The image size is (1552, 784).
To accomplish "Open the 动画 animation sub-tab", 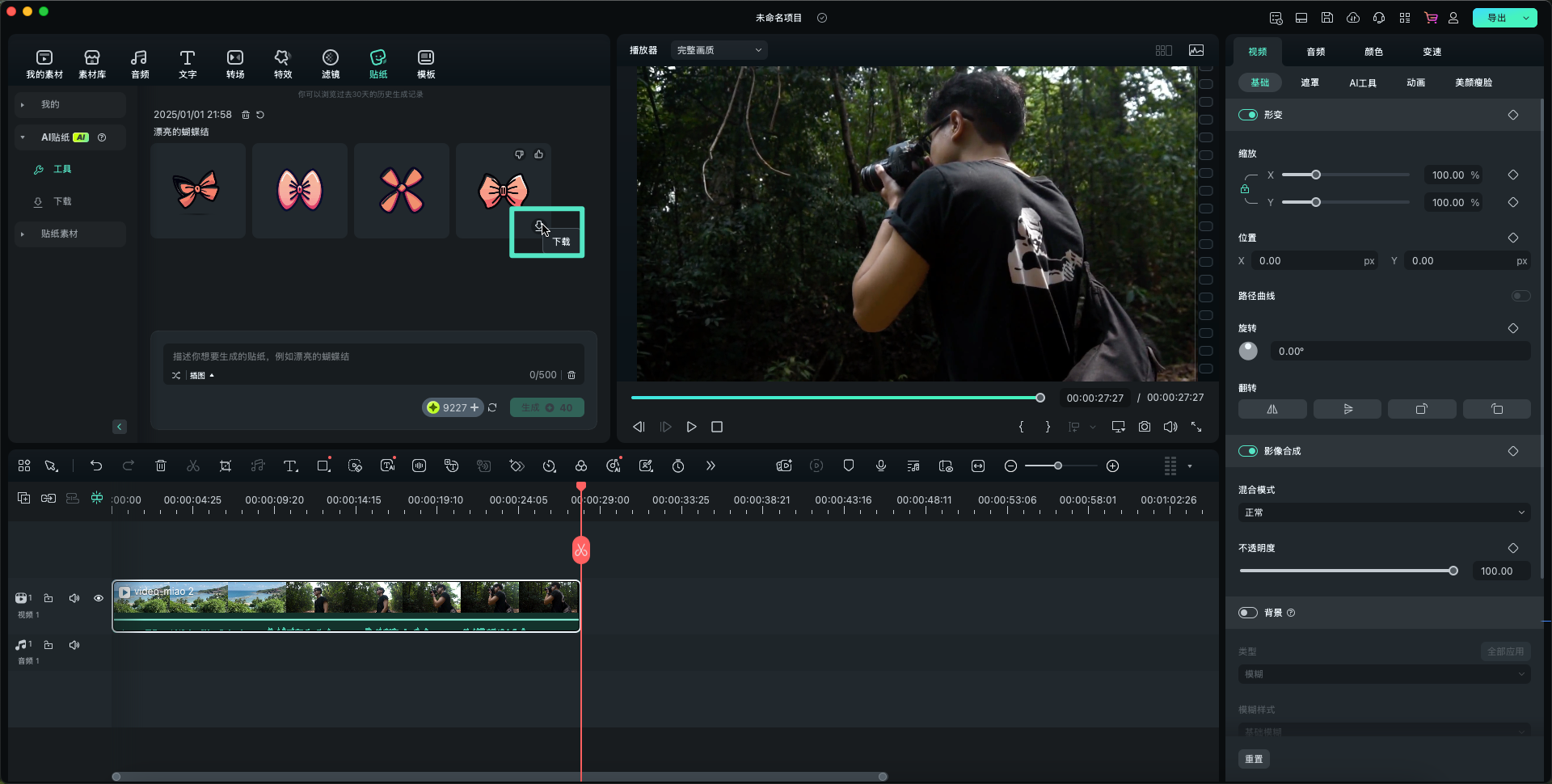I will pos(1416,82).
